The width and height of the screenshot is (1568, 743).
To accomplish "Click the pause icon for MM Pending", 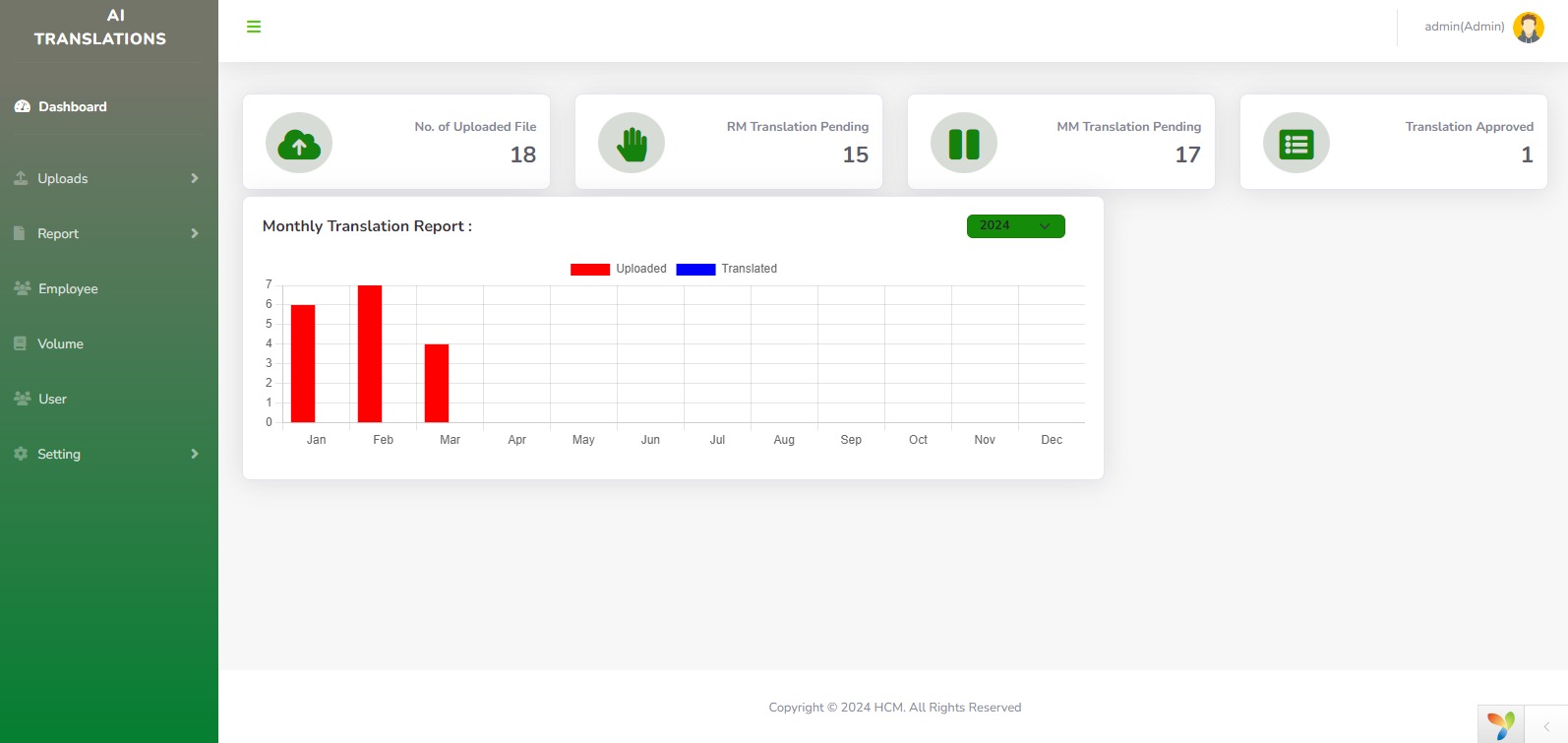I will [x=964, y=144].
